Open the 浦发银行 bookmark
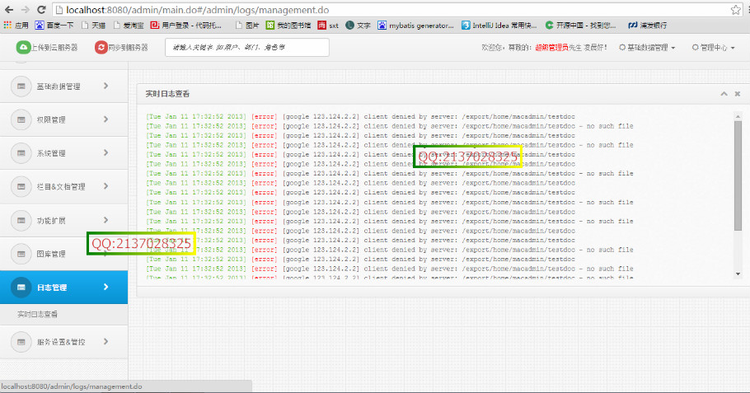This screenshot has width=750, height=393. tap(647, 25)
